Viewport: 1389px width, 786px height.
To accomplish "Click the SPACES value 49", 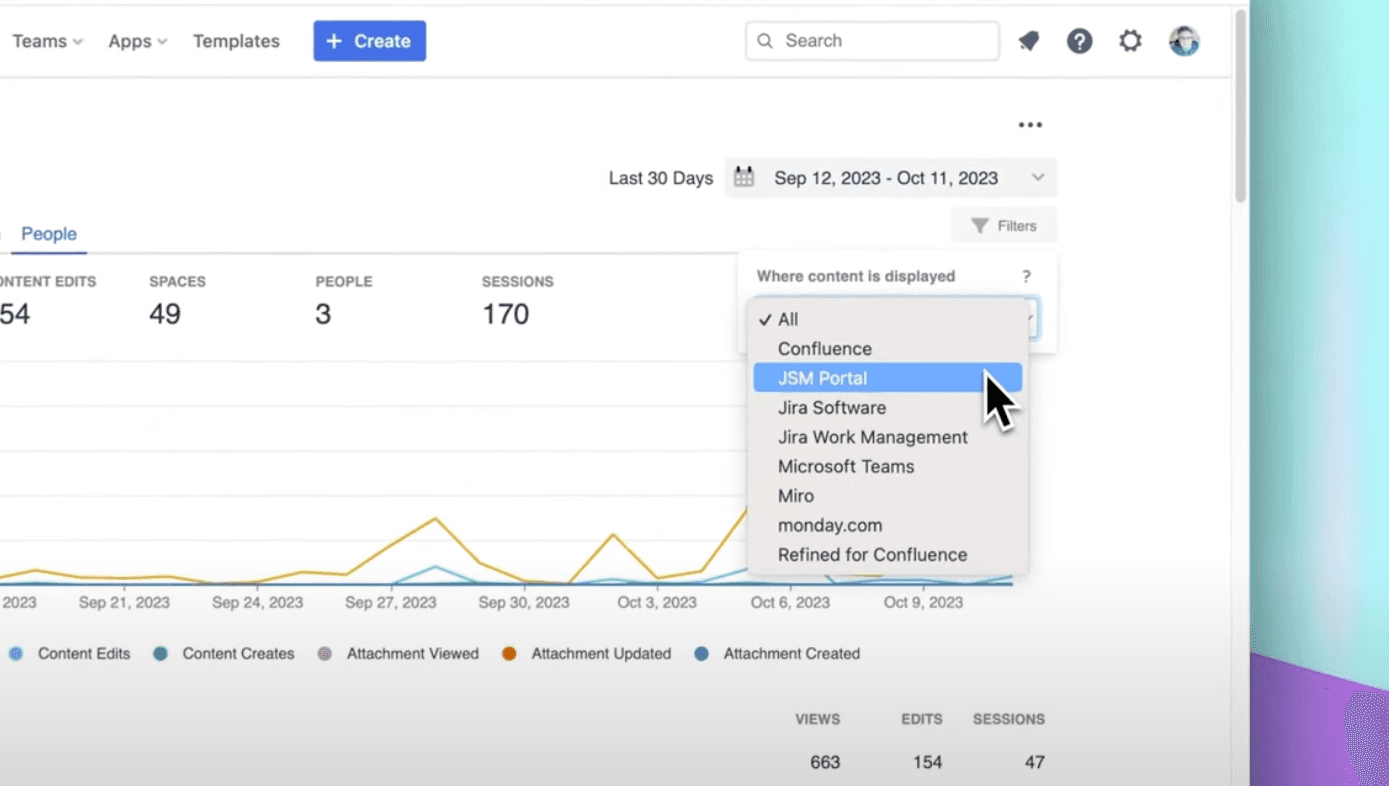I will (x=165, y=314).
